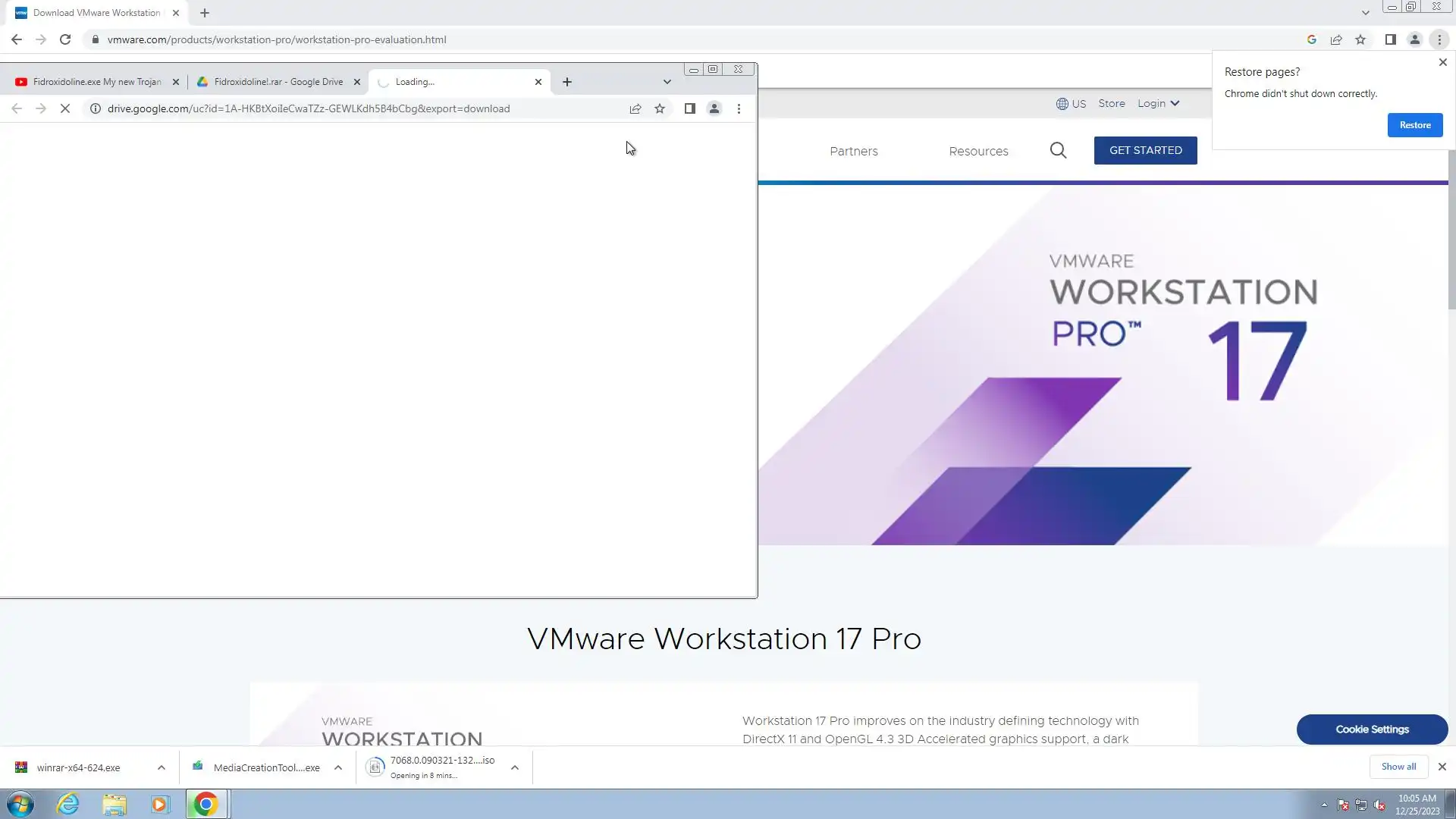
Task: Open Windows Media Player from taskbar
Action: point(160,804)
